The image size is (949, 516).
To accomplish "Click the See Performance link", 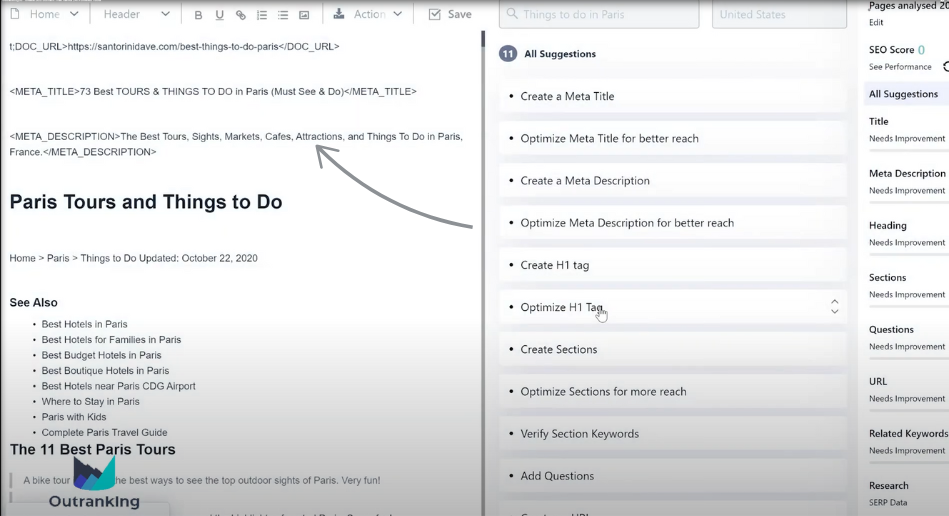I will pos(900,67).
